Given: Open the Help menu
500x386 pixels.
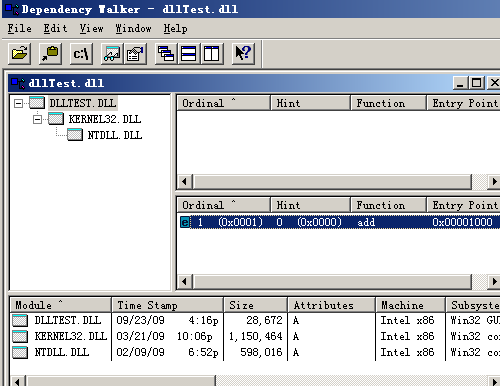Looking at the screenshot, I should (175, 29).
